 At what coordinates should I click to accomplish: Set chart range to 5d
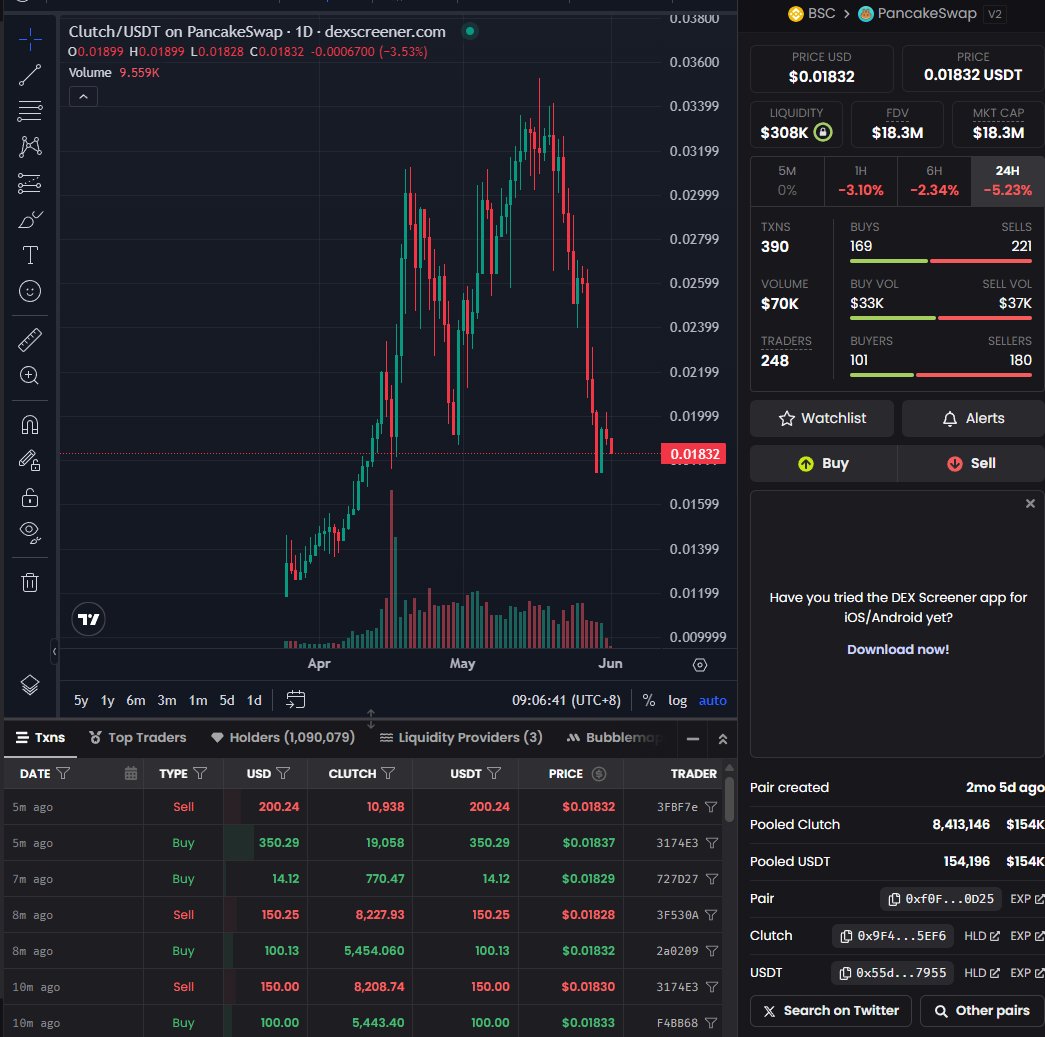227,700
